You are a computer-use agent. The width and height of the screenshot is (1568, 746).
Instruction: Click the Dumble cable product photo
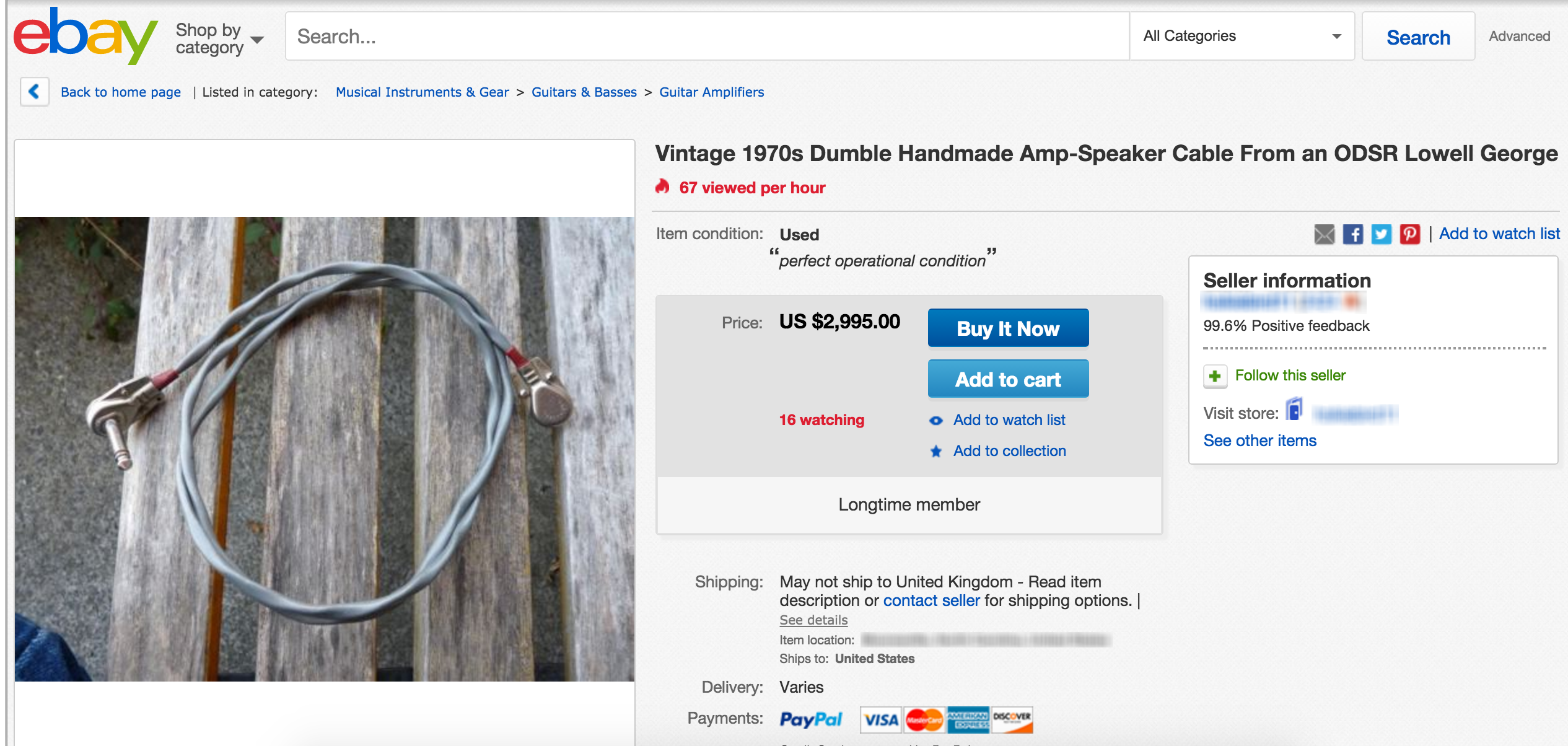(325, 449)
